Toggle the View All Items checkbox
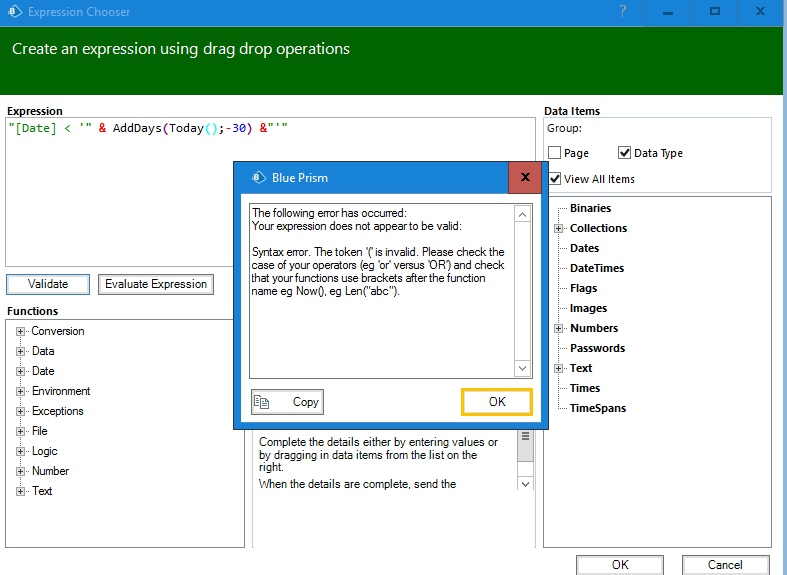 (x=555, y=179)
